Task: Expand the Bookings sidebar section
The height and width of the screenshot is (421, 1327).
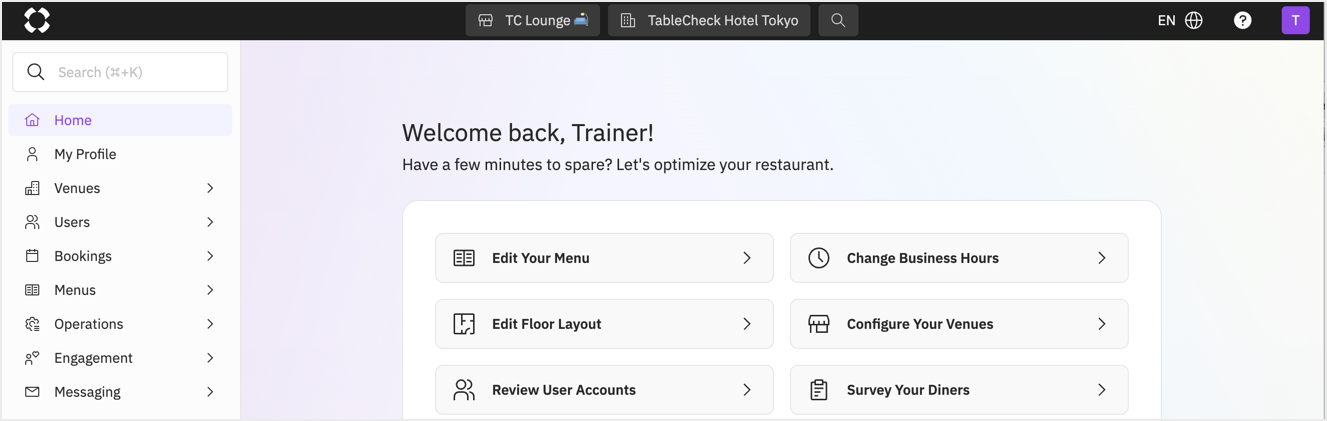Action: tap(120, 256)
